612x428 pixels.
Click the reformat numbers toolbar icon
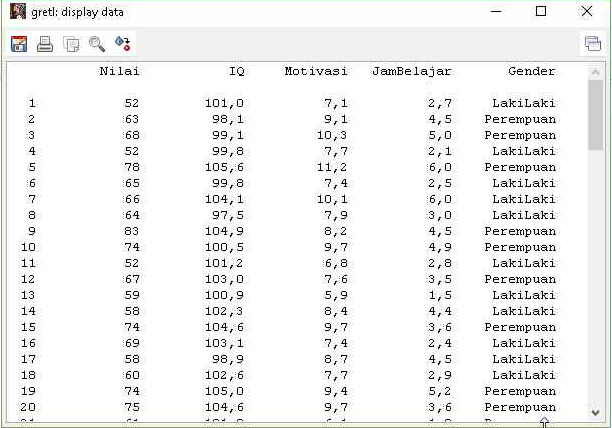pyautogui.click(x=123, y=44)
